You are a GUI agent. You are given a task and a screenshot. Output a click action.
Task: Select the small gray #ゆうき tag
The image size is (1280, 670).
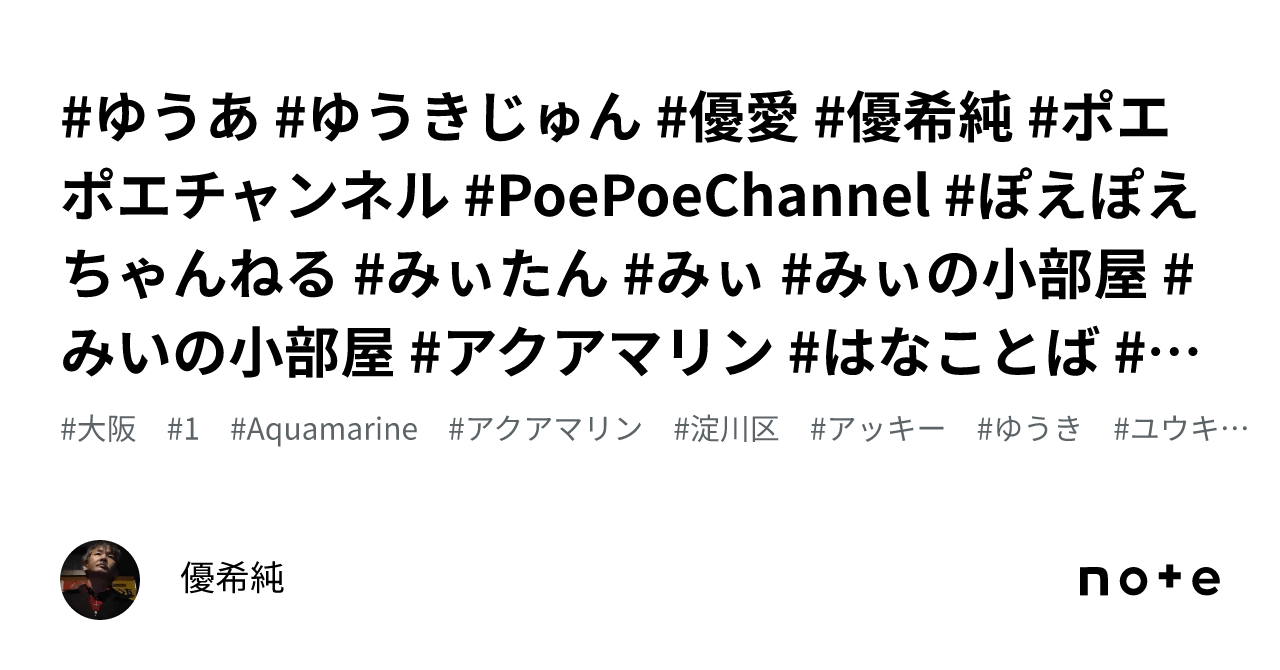[x=1030, y=430]
